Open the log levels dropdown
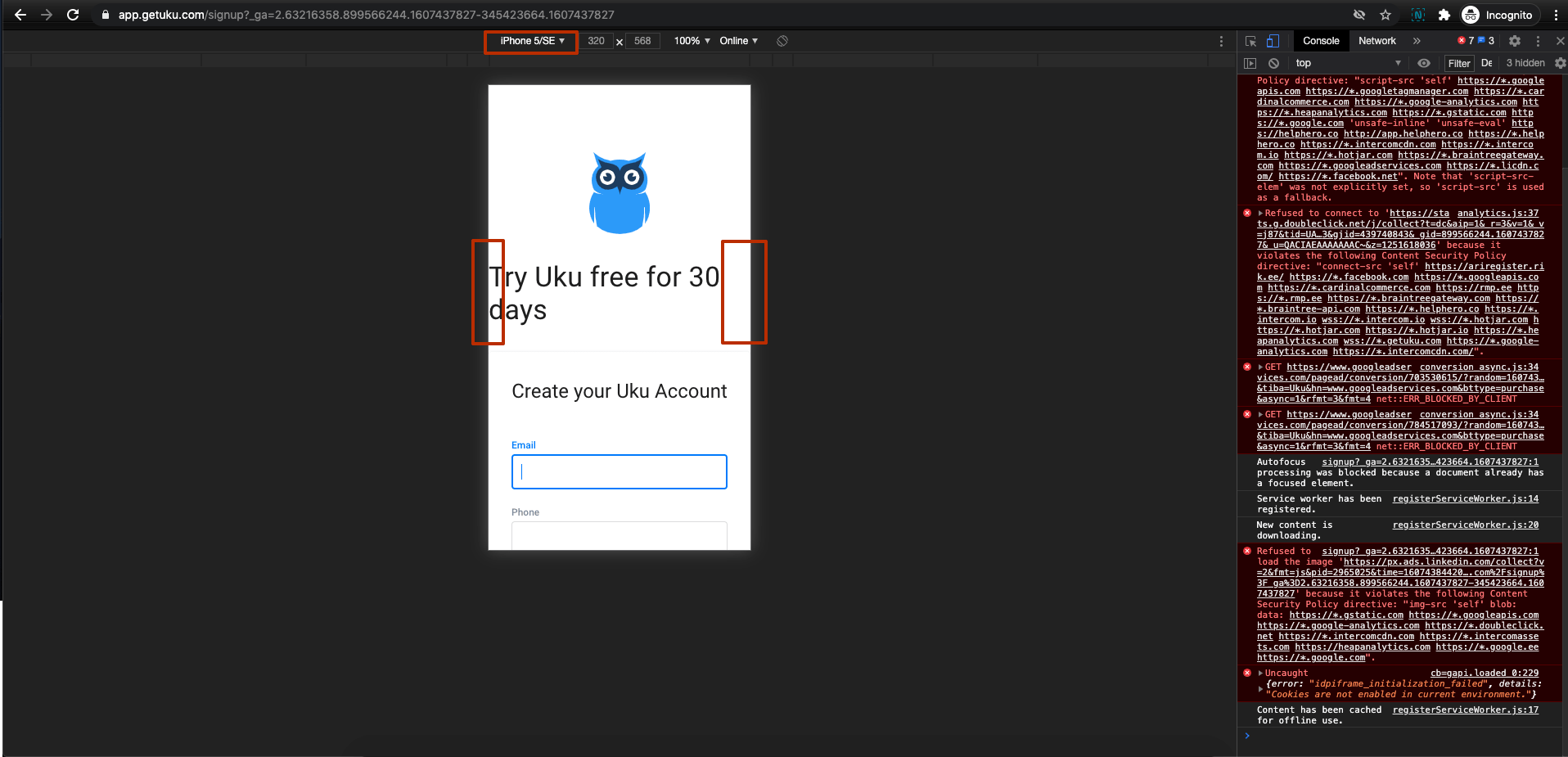The width and height of the screenshot is (1568, 757). [x=1487, y=63]
